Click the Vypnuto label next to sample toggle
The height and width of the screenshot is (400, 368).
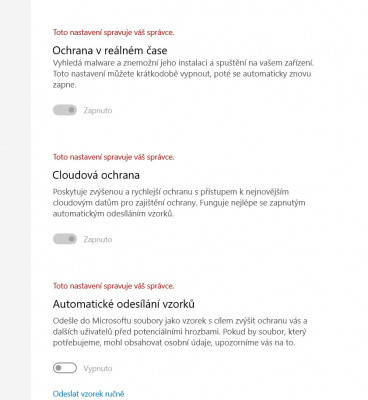pyautogui.click(x=98, y=368)
